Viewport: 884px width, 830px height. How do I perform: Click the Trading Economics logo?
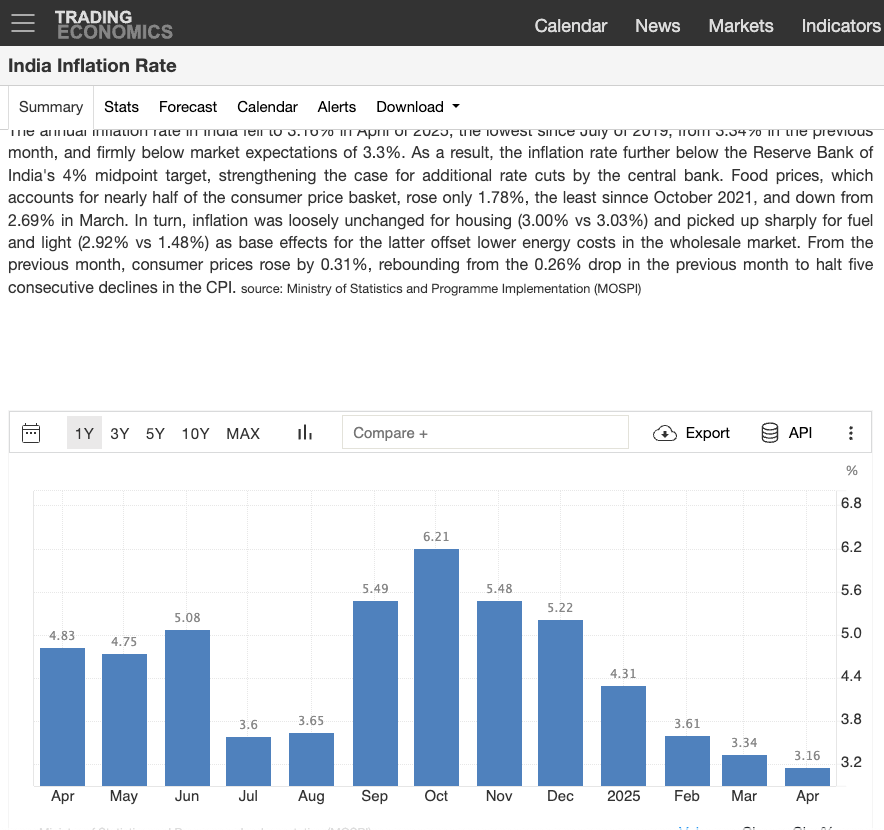[x=113, y=24]
